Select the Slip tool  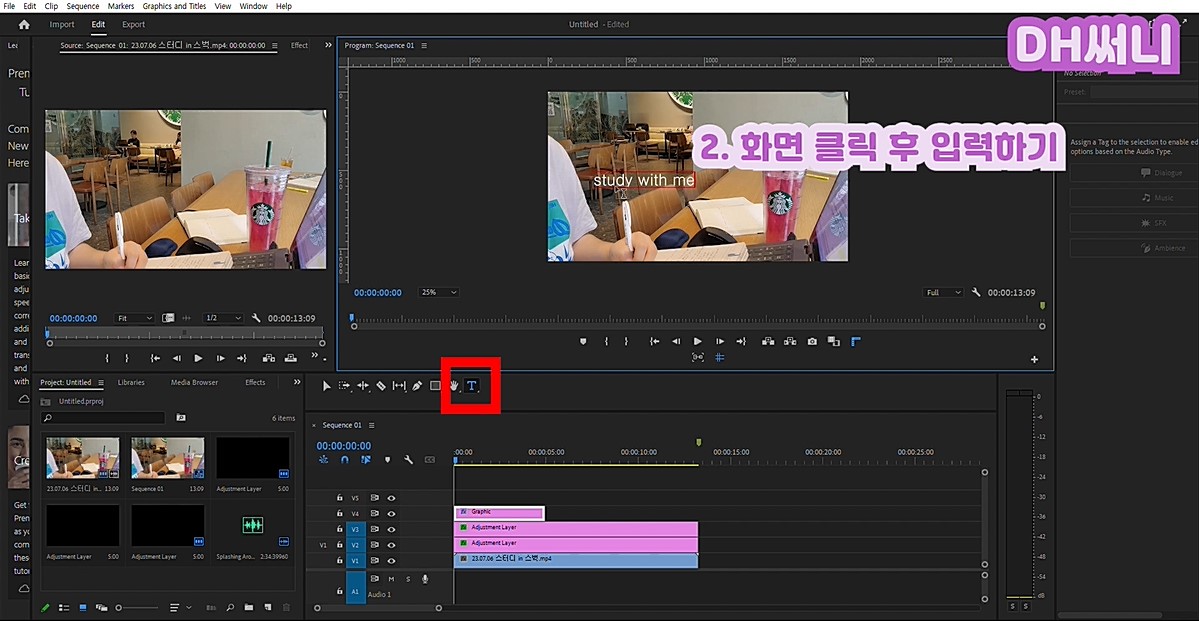tap(399, 386)
